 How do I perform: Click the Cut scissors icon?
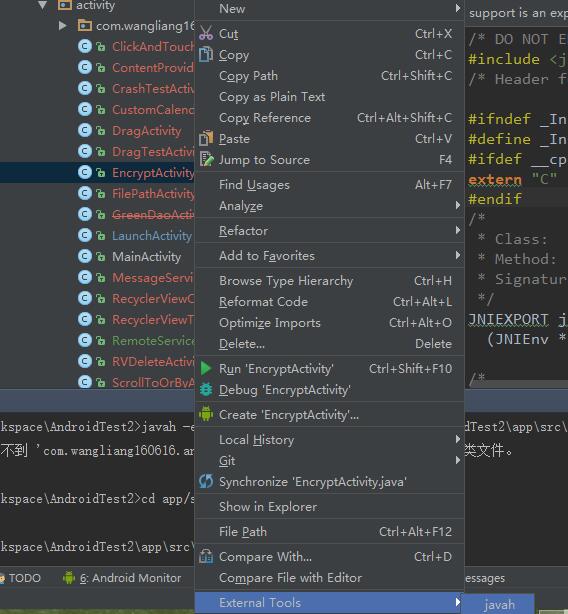click(206, 33)
